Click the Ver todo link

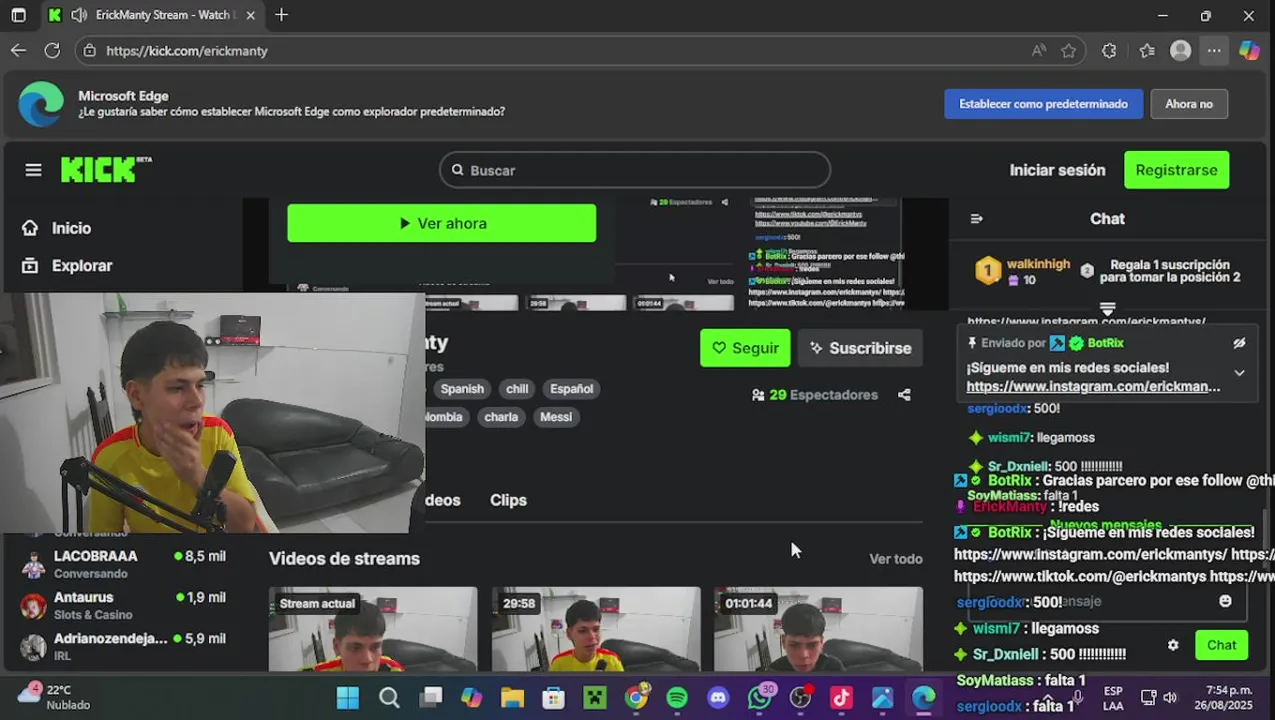pos(895,559)
